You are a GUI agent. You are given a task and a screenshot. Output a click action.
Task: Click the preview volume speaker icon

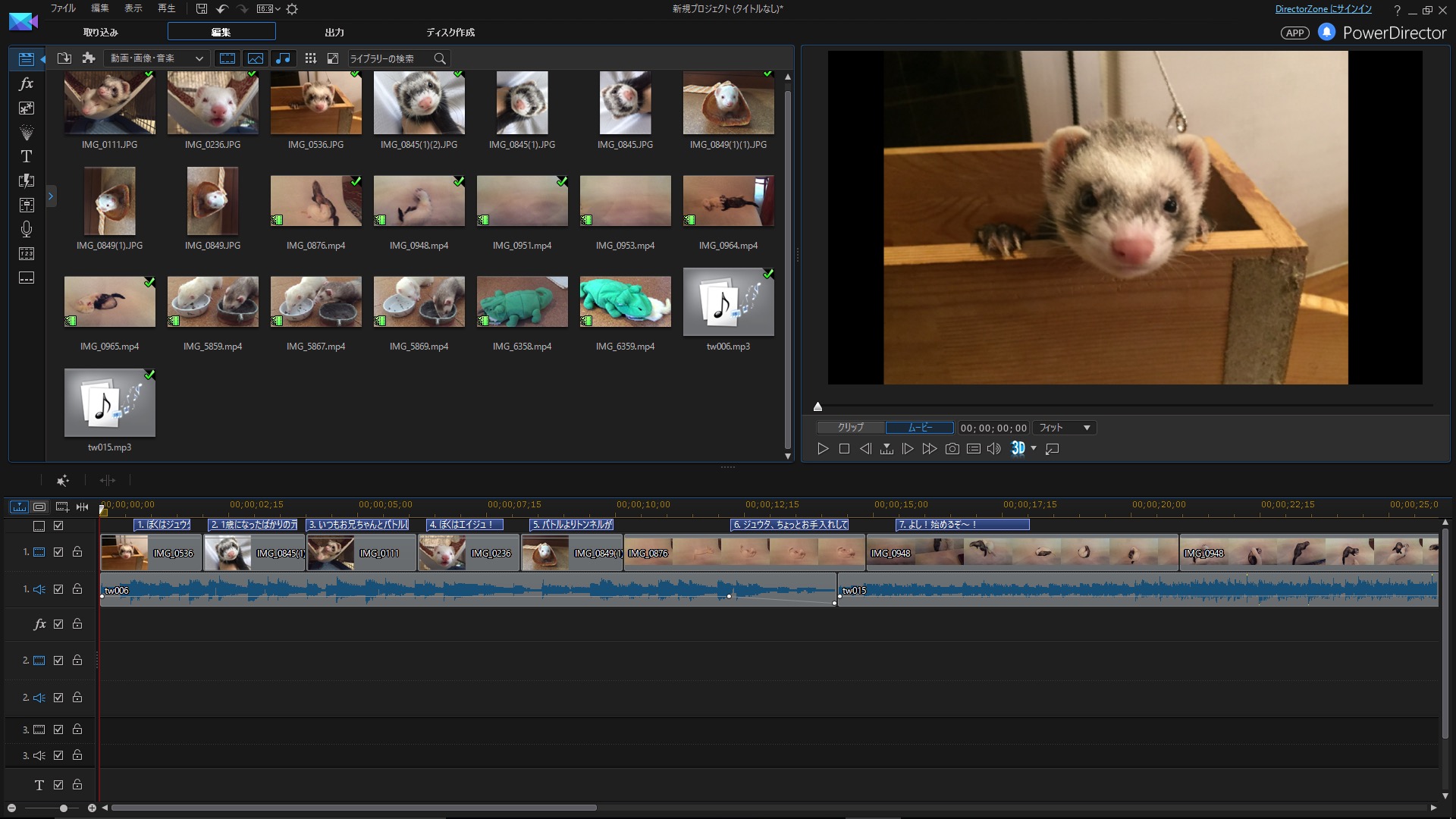pos(993,449)
